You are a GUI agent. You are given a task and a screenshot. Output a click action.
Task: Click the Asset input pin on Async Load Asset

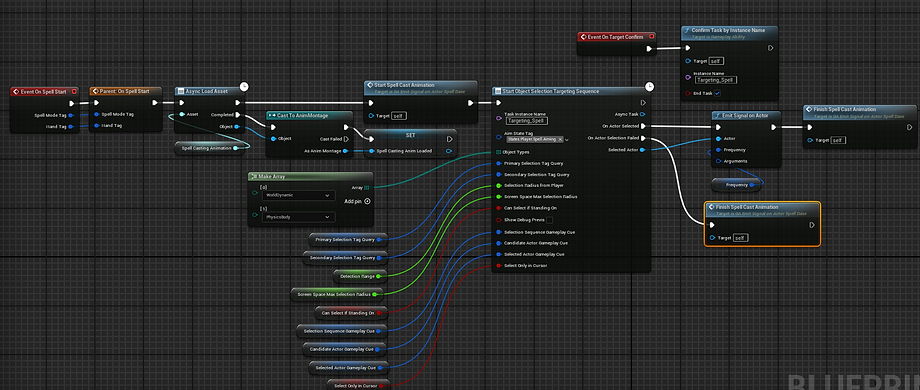182,114
